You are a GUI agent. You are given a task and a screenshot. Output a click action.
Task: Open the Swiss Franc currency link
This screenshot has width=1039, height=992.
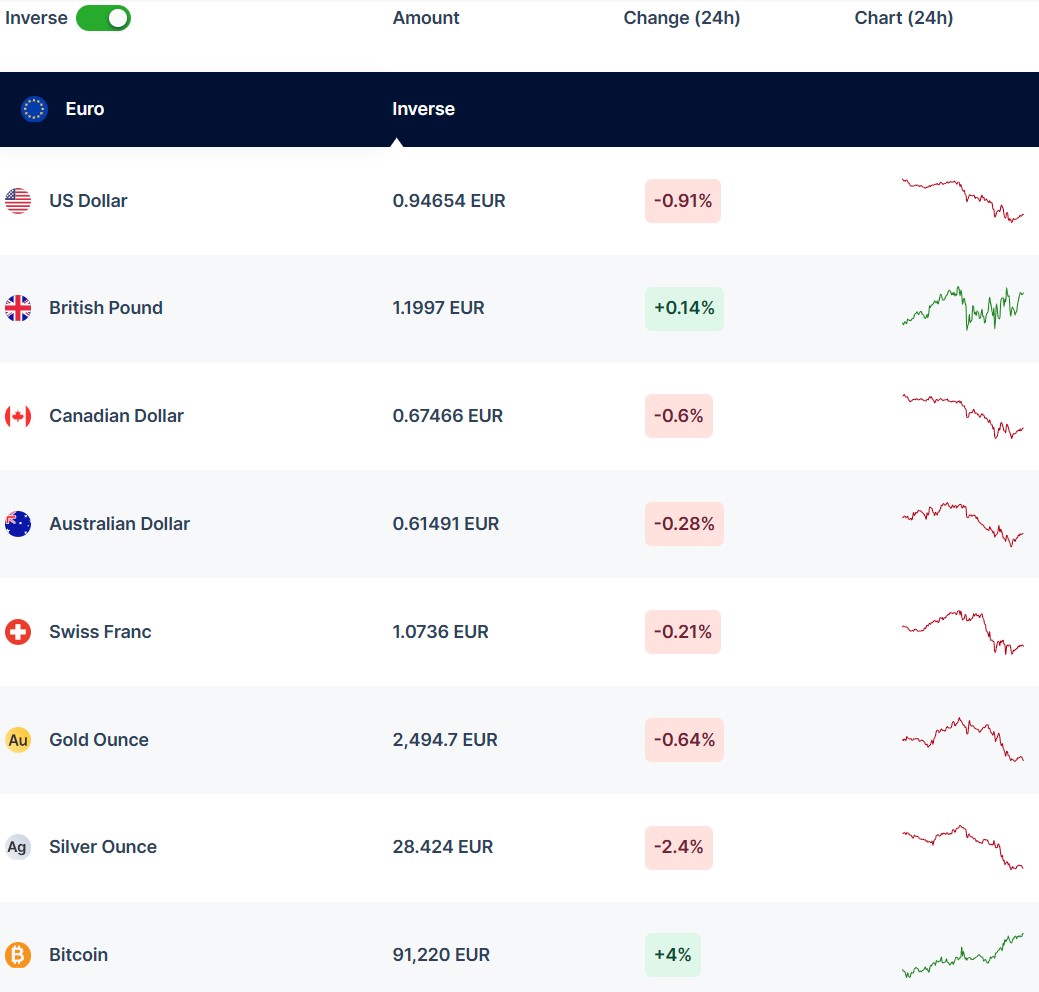click(100, 632)
